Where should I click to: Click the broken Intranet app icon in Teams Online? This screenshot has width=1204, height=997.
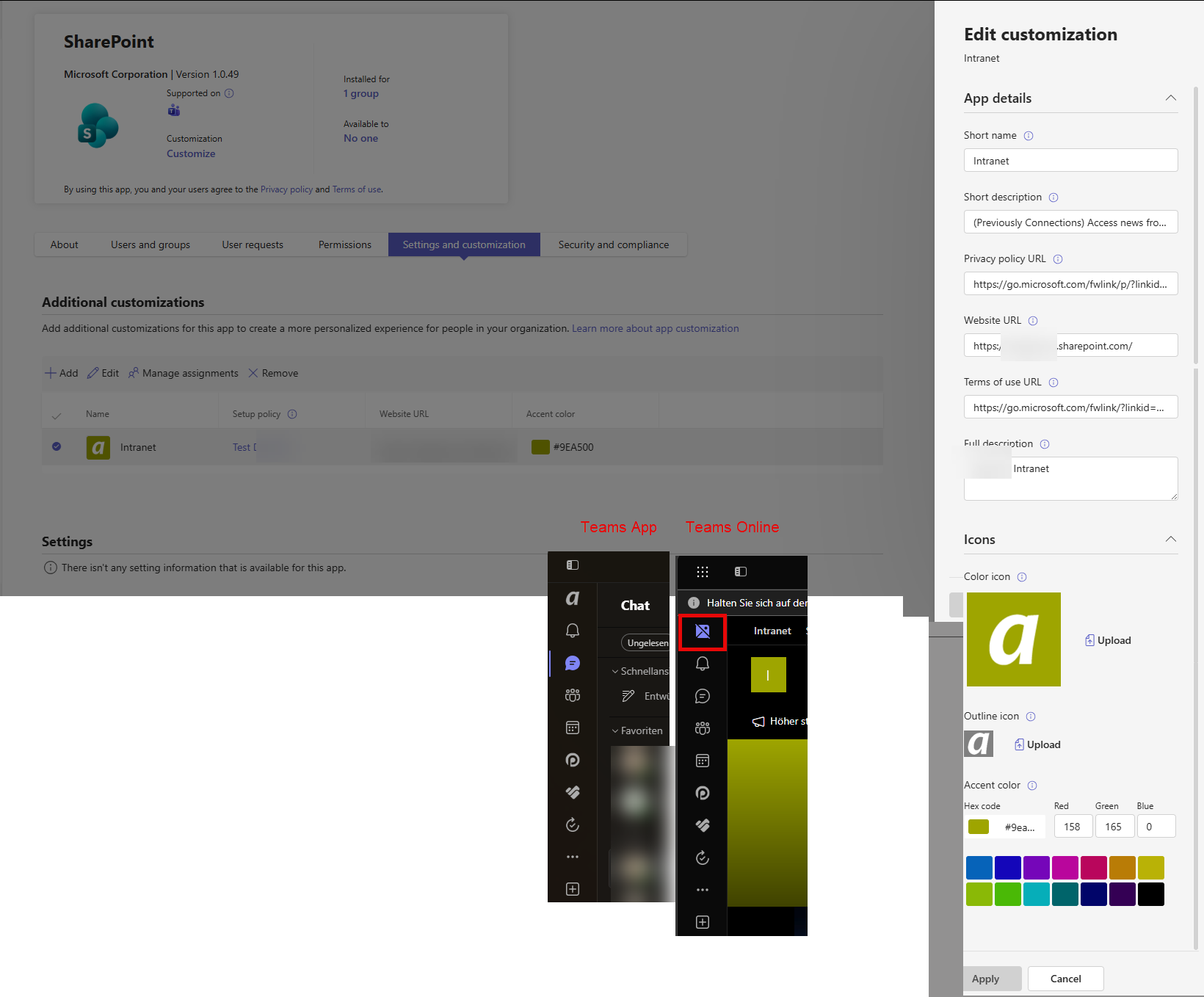pyautogui.click(x=703, y=631)
